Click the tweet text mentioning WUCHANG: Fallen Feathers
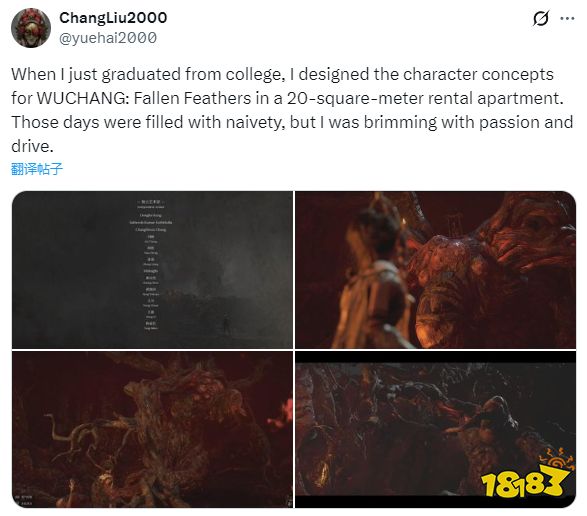This screenshot has height=516, width=587. [x=292, y=110]
